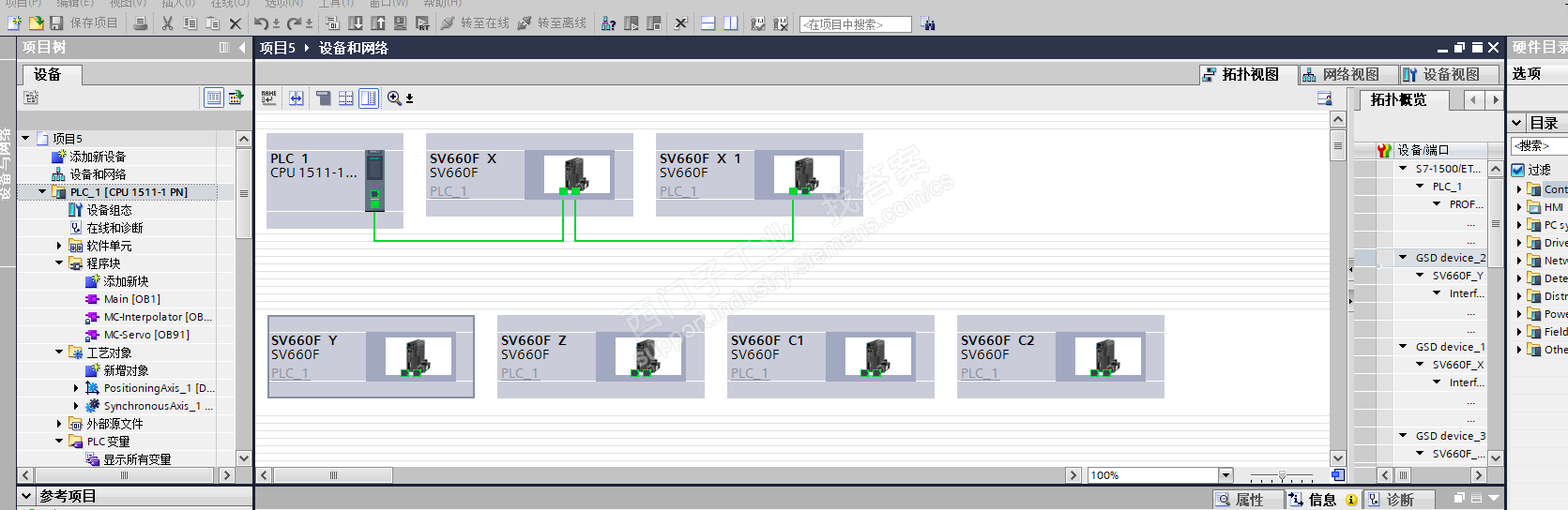Click the binoculars search icon
Screen dimensions: 1568x510
[x=928, y=24]
